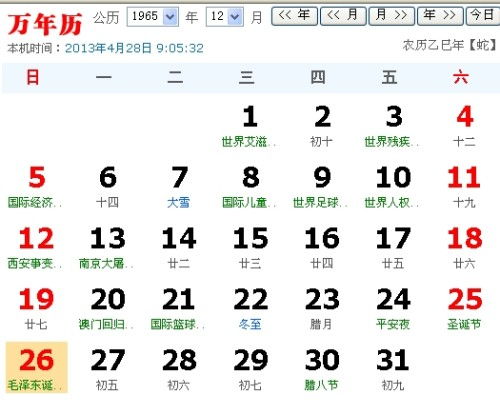Image resolution: width=500 pixels, height=415 pixels.
Task: Click the 农历乙巳年【蛇】 label
Action: point(450,45)
